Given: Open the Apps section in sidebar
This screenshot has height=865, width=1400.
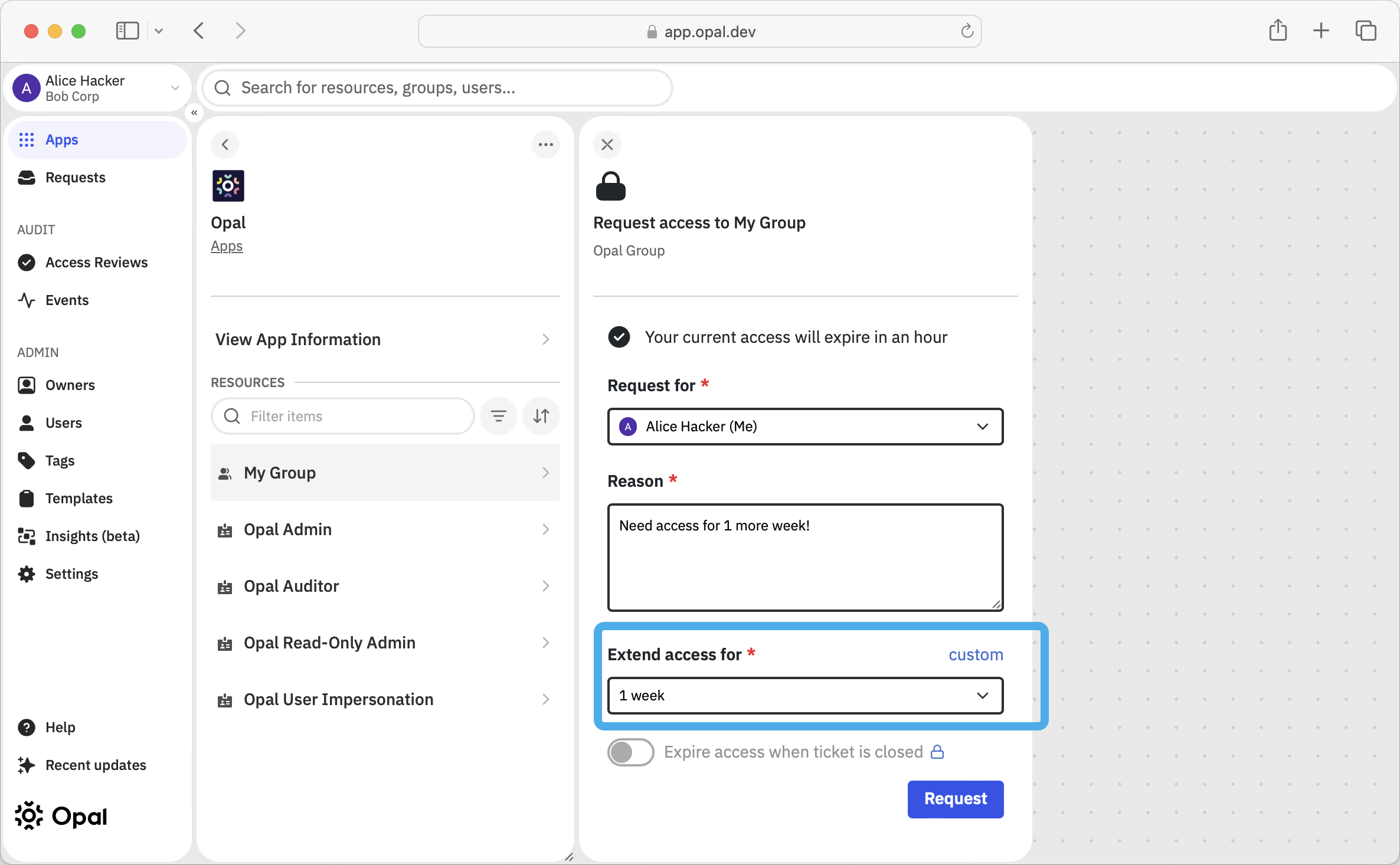Looking at the screenshot, I should [97, 140].
